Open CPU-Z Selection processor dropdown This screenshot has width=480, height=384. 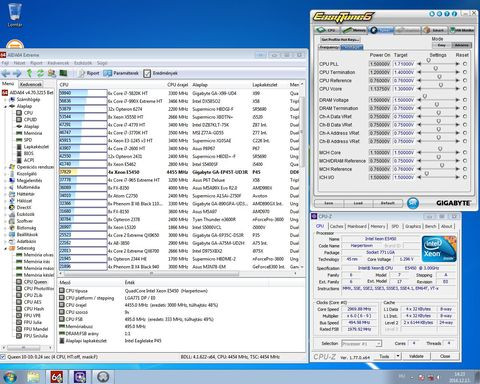click(x=361, y=343)
